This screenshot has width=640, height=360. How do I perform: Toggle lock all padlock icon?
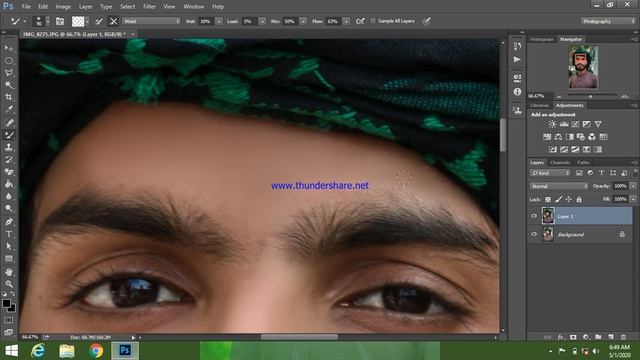pyautogui.click(x=579, y=199)
